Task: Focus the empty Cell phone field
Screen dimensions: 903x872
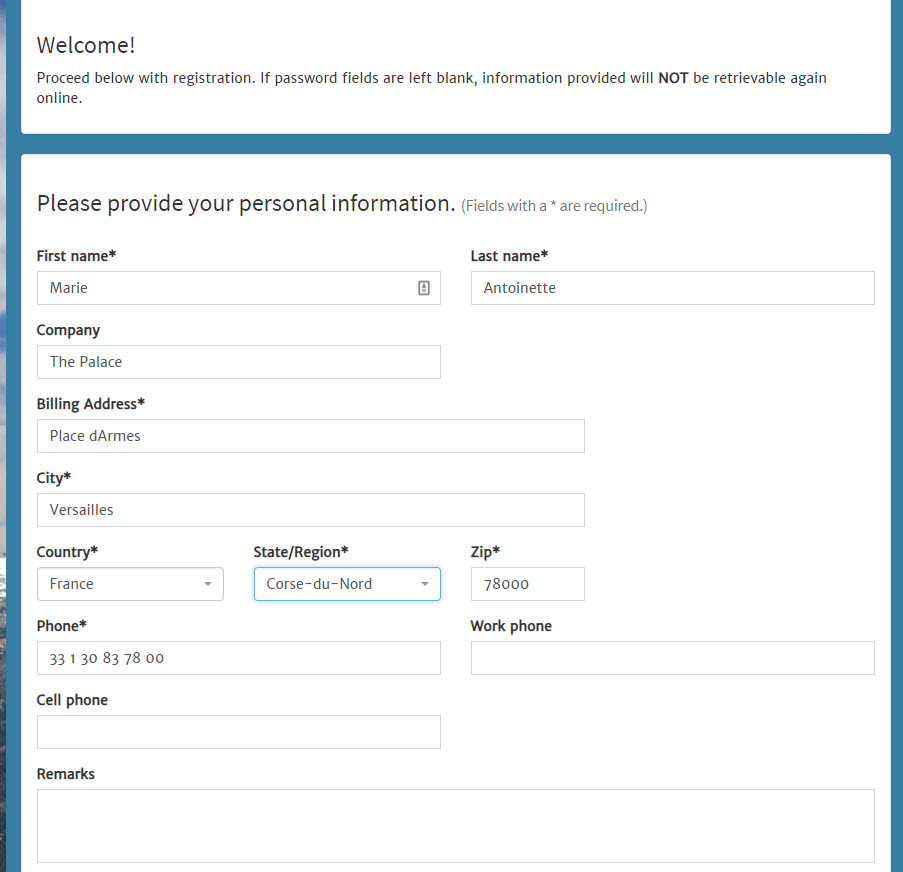Action: pyautogui.click(x=238, y=732)
